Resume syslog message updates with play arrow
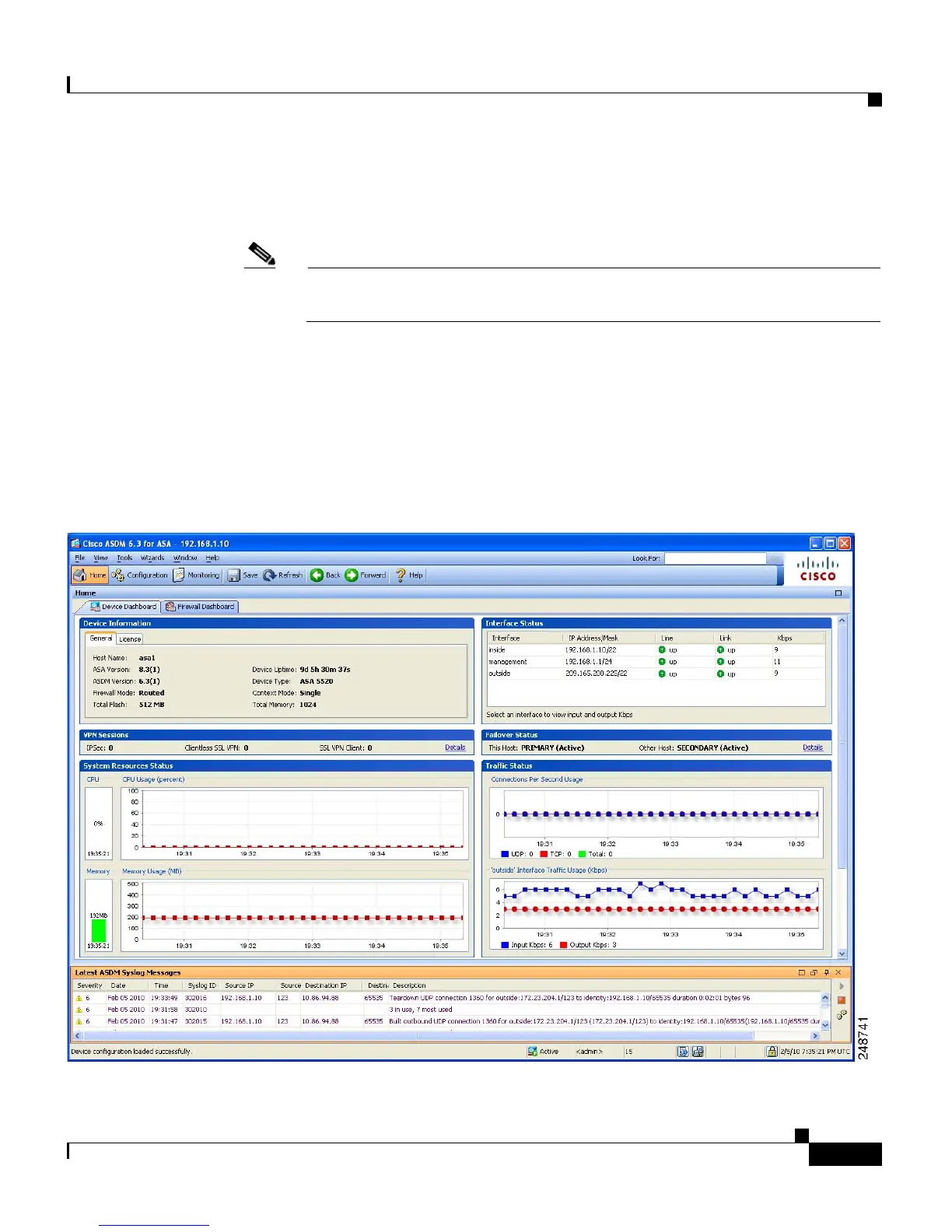Image resolution: width=952 pixels, height=1232 pixels. [842, 986]
